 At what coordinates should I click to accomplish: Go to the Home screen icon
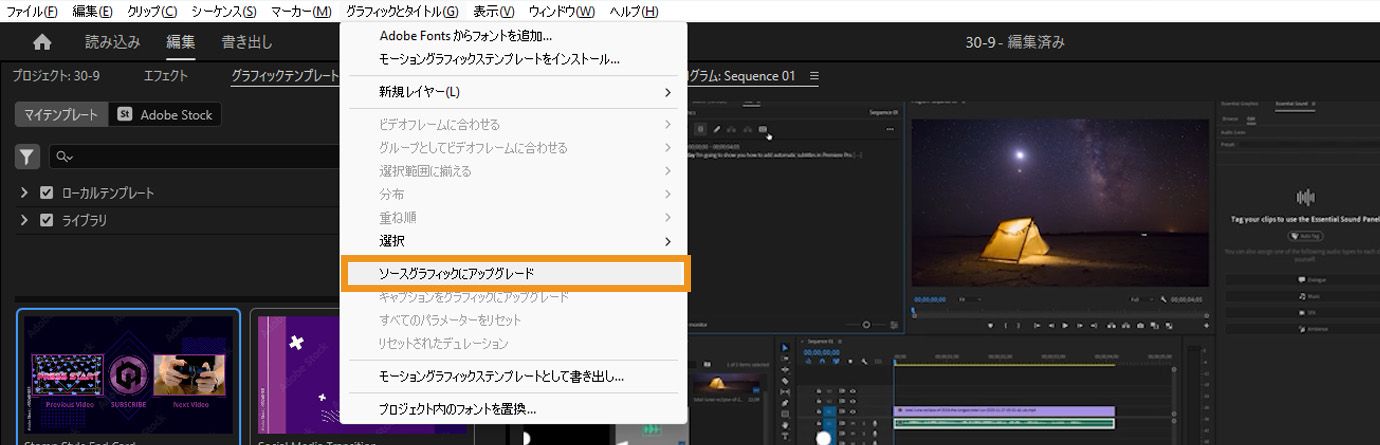tap(42, 42)
